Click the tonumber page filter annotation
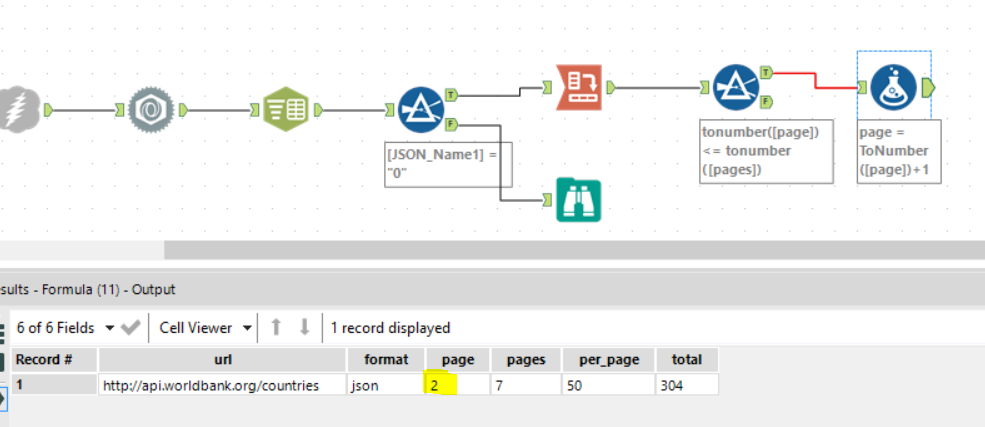 coord(766,151)
